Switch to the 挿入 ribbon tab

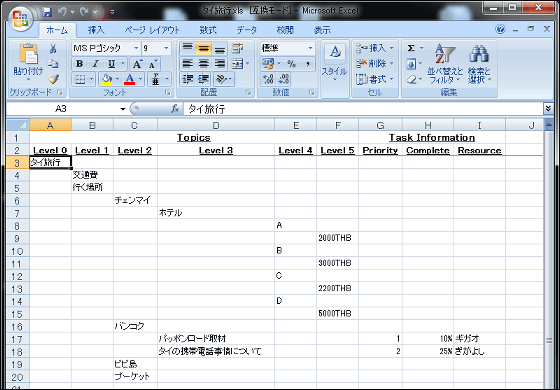coord(96,30)
